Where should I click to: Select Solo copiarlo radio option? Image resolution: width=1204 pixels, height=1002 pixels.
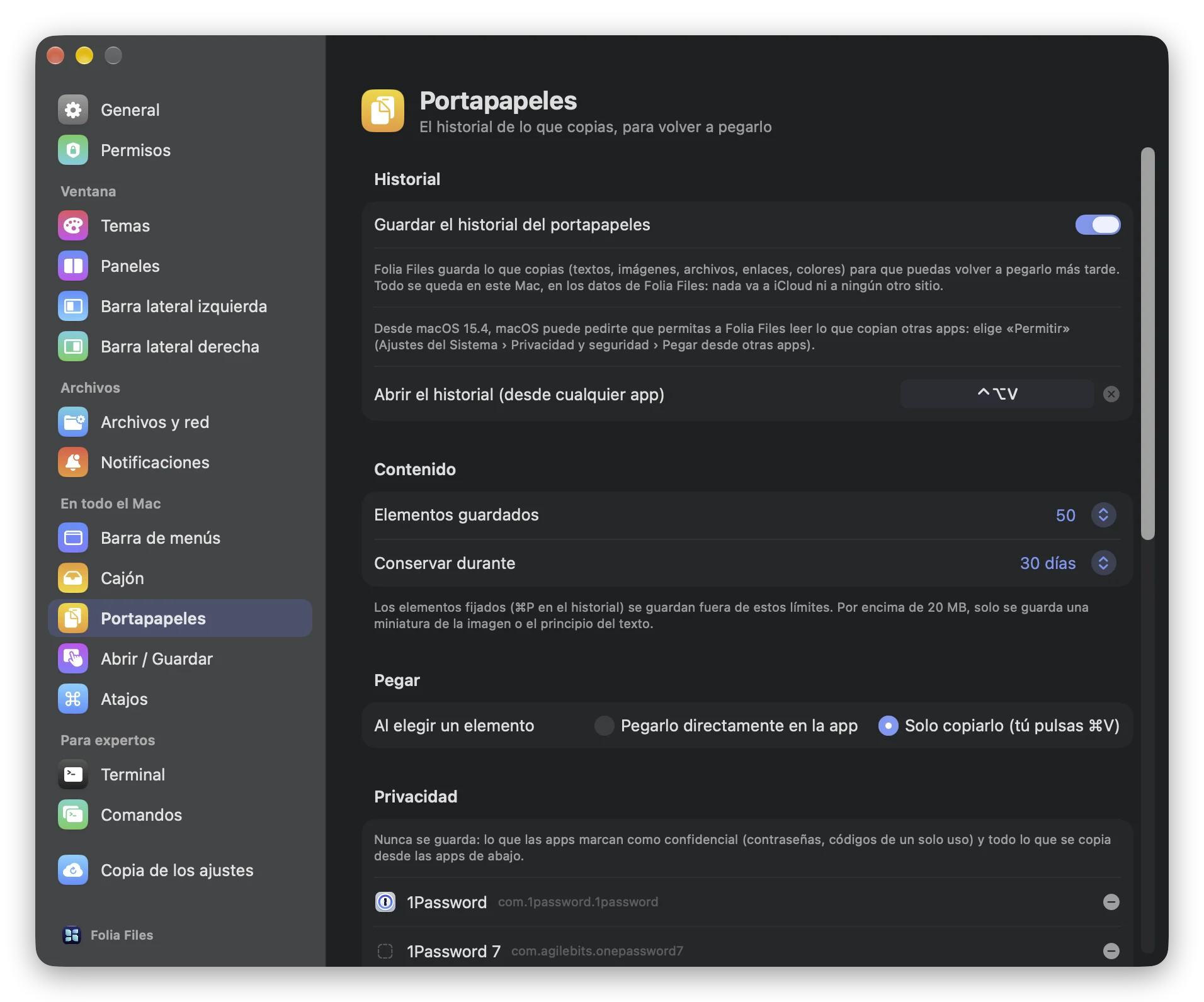(888, 726)
